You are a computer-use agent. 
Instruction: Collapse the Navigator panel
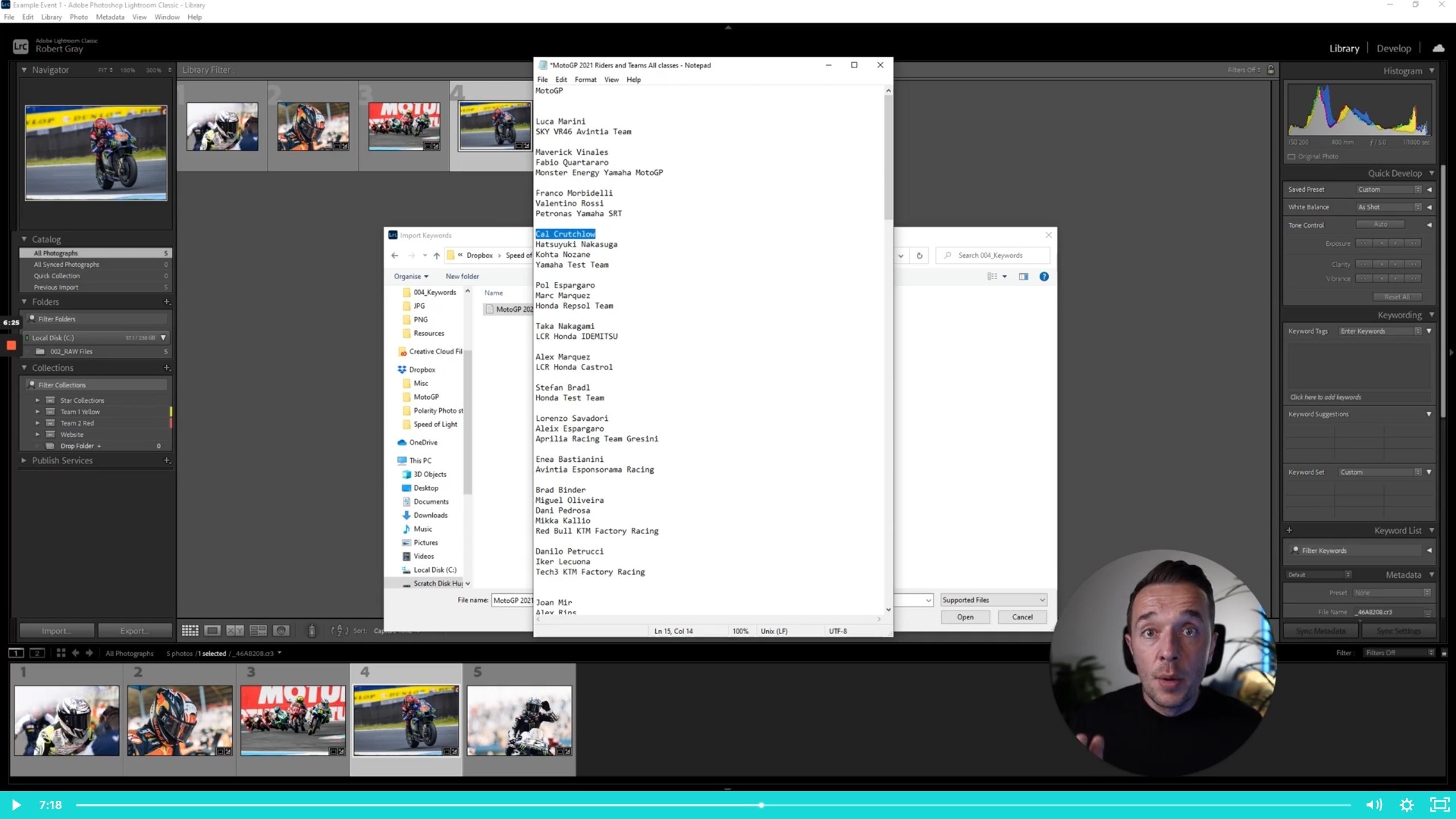coord(24,69)
